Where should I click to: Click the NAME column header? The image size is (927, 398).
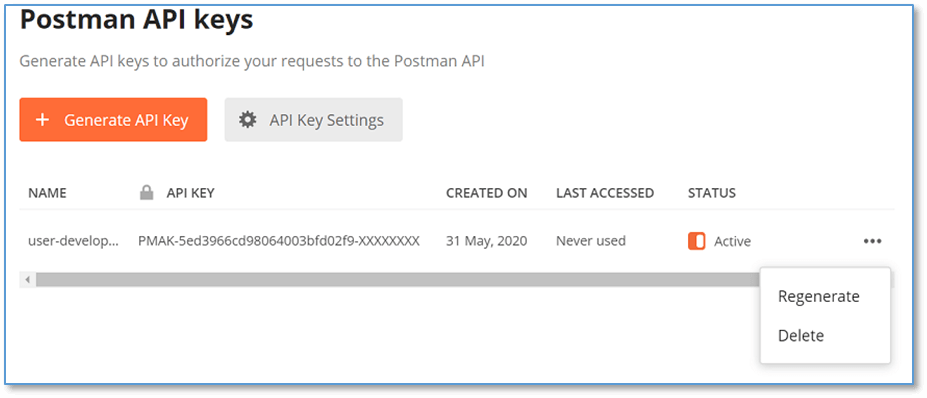click(x=47, y=193)
